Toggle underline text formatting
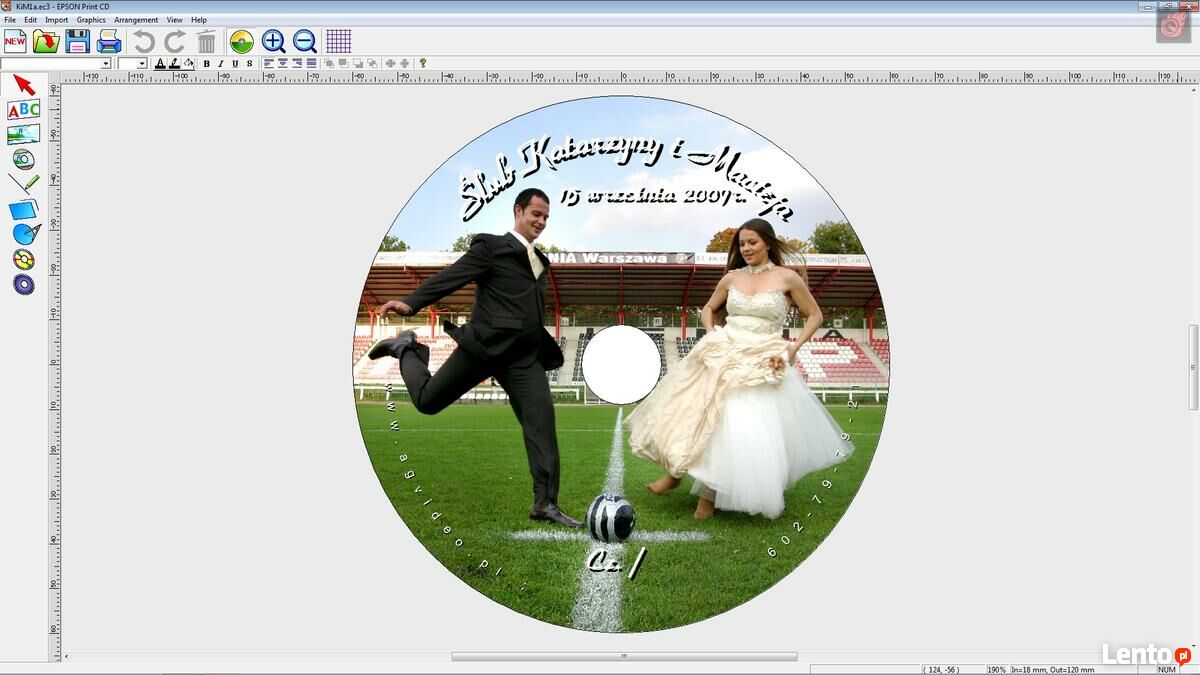1200x675 pixels. tap(235, 64)
